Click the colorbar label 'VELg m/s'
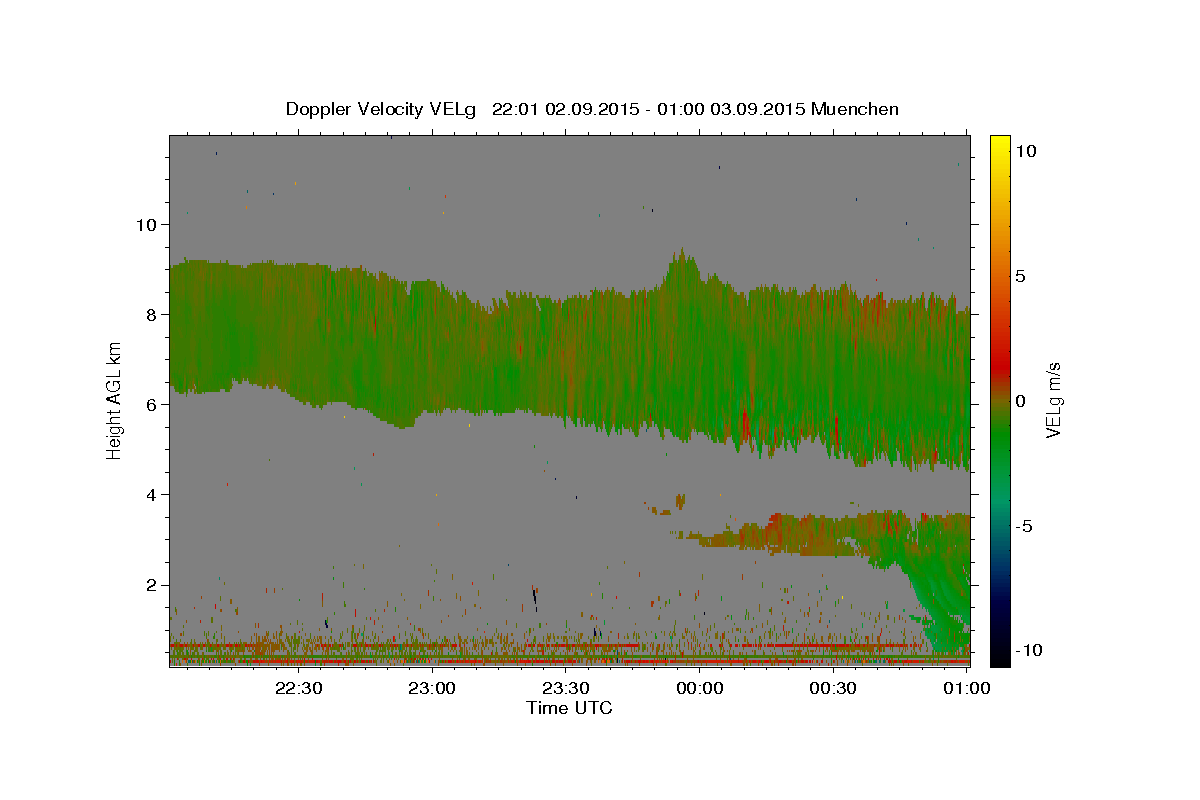 (1053, 400)
